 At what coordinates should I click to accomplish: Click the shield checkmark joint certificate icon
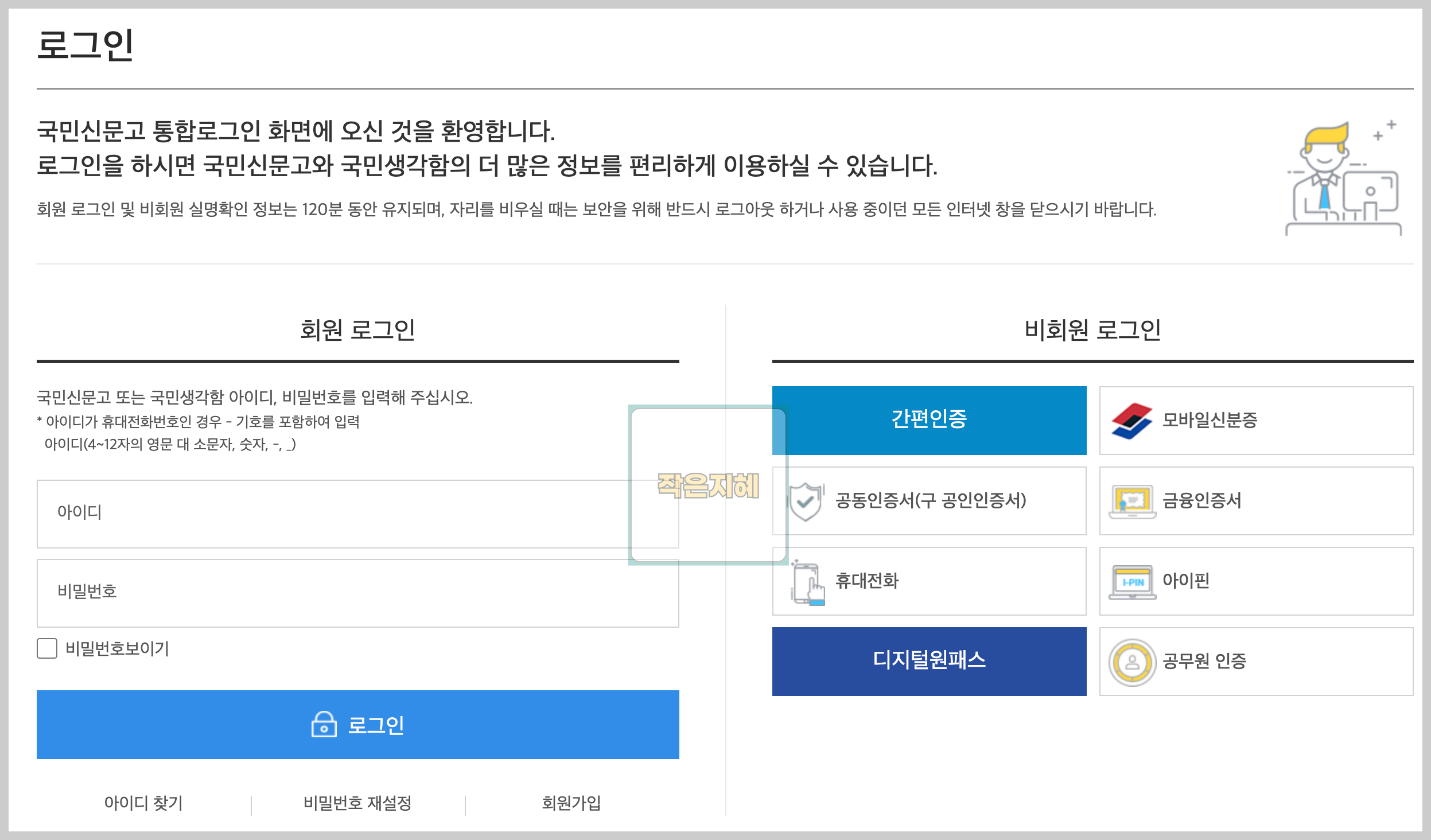point(806,501)
